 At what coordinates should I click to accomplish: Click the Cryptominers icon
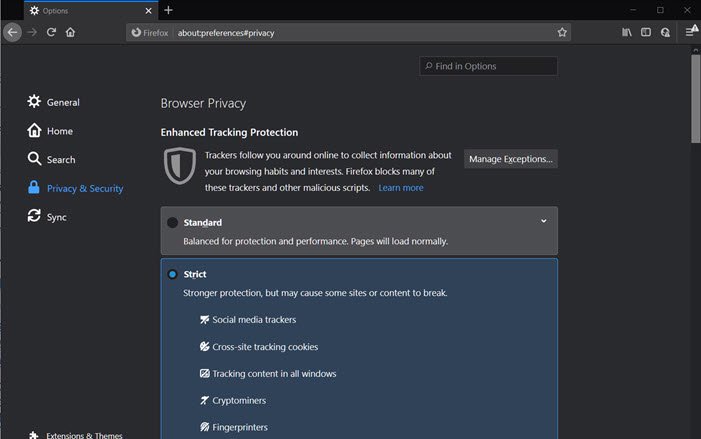(x=204, y=400)
